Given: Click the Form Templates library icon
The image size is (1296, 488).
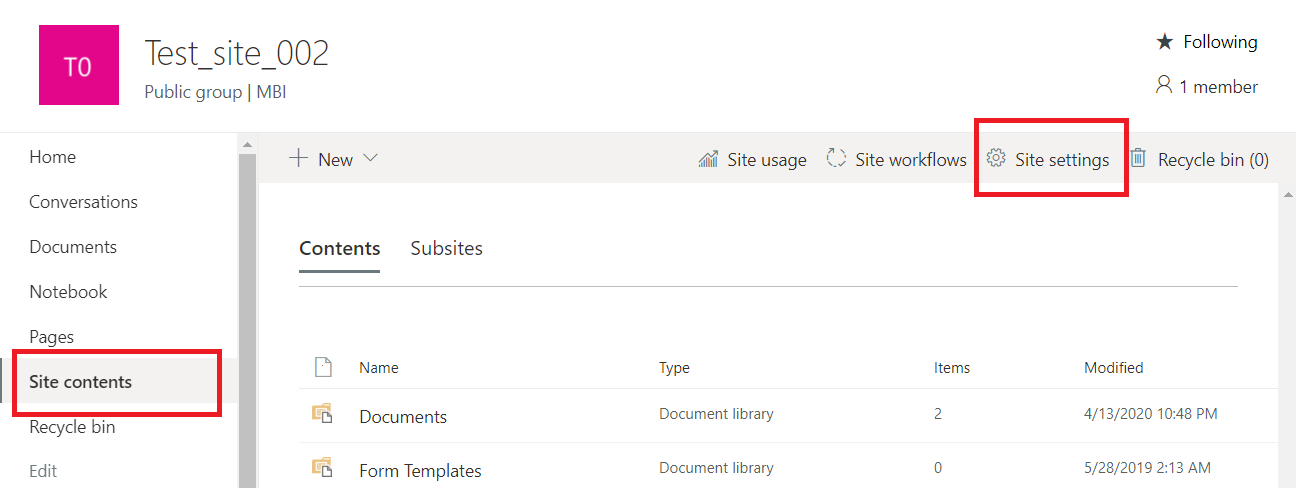Looking at the screenshot, I should pos(322,467).
